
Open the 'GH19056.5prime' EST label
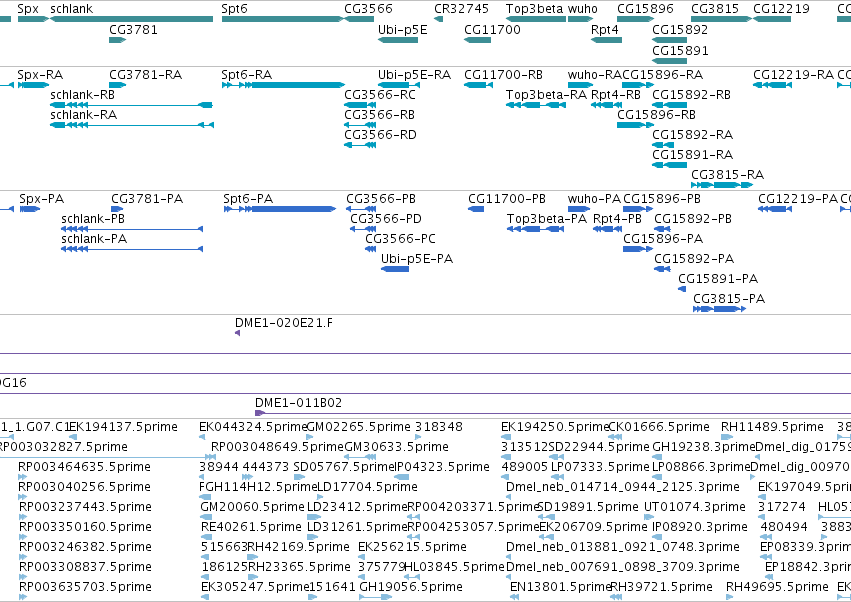click(411, 587)
